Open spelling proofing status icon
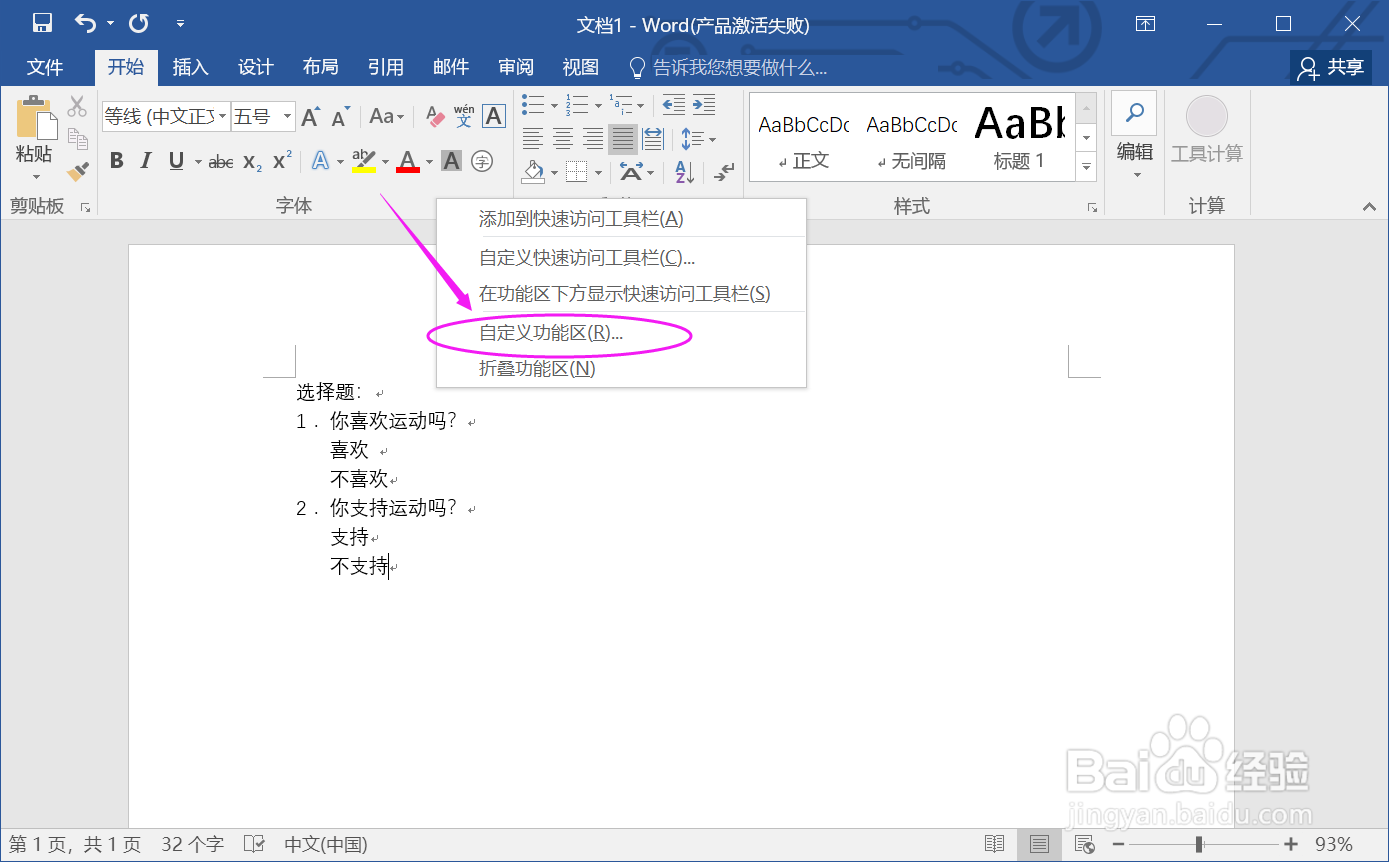This screenshot has width=1389, height=862. pos(255,844)
